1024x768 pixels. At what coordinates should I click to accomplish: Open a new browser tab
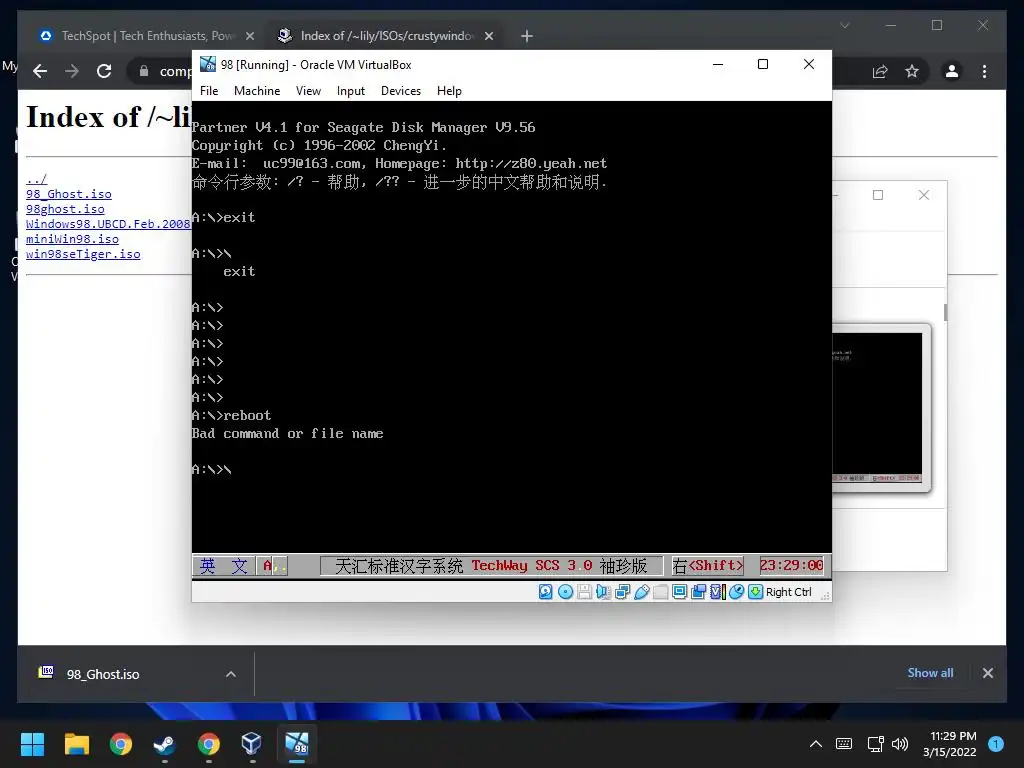pyautogui.click(x=527, y=36)
